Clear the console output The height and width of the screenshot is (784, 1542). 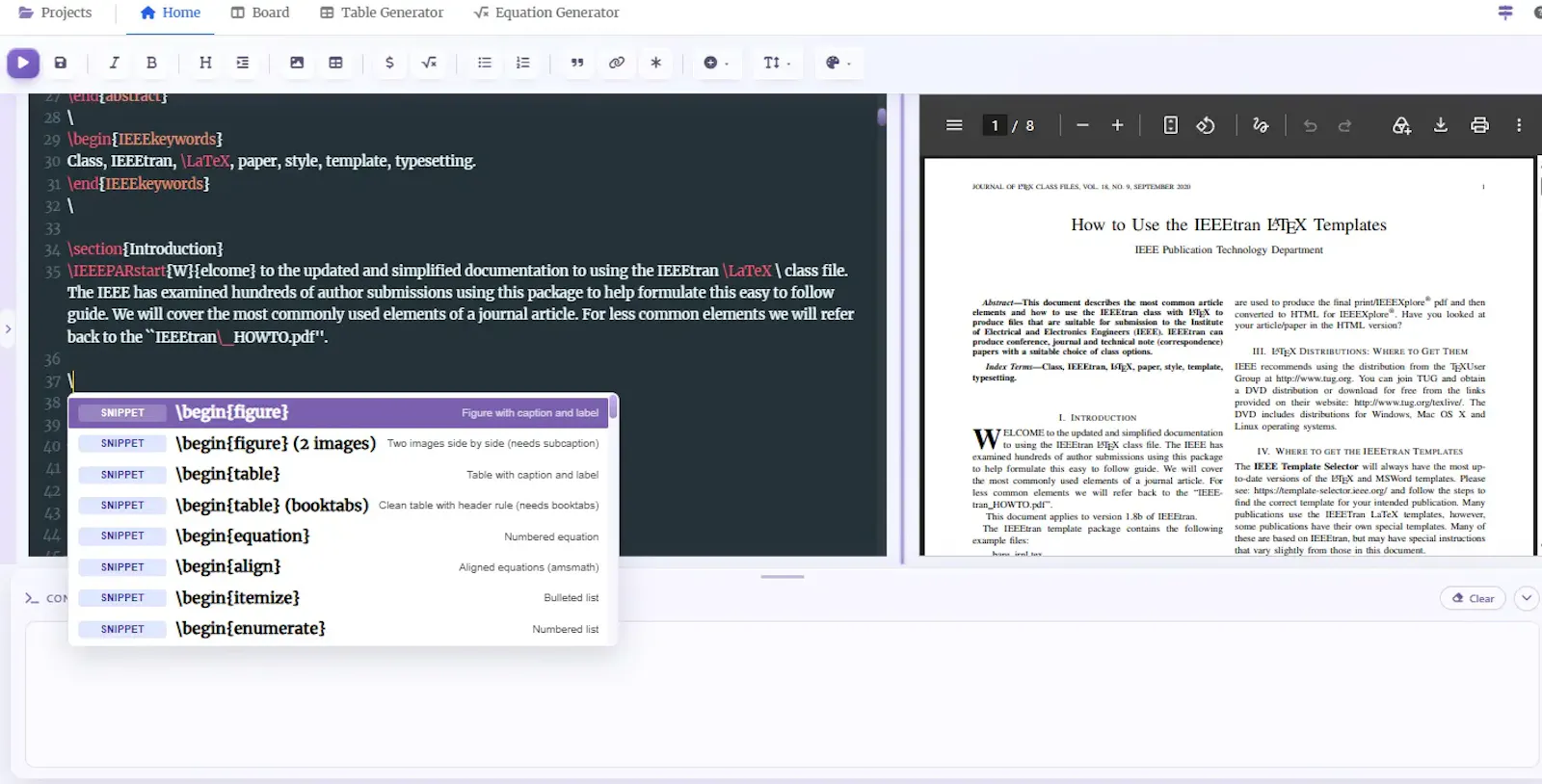(1473, 598)
